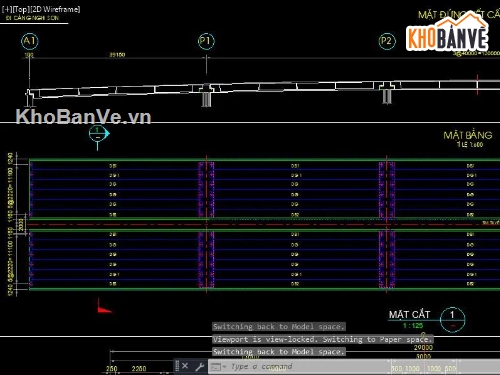Grab the command line drag handle

click(x=177, y=366)
